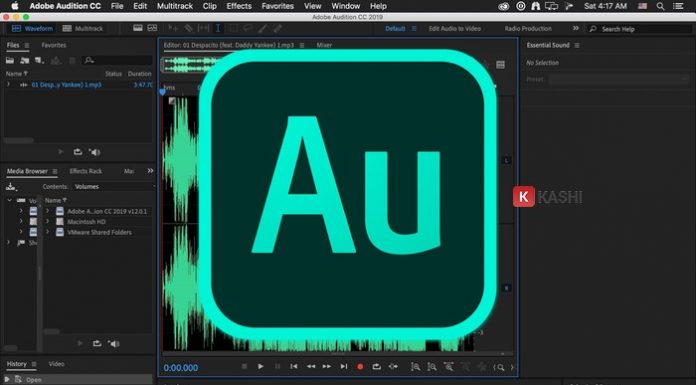Move playhead to previous marker
This screenshot has height=385, width=696.
click(x=294, y=366)
